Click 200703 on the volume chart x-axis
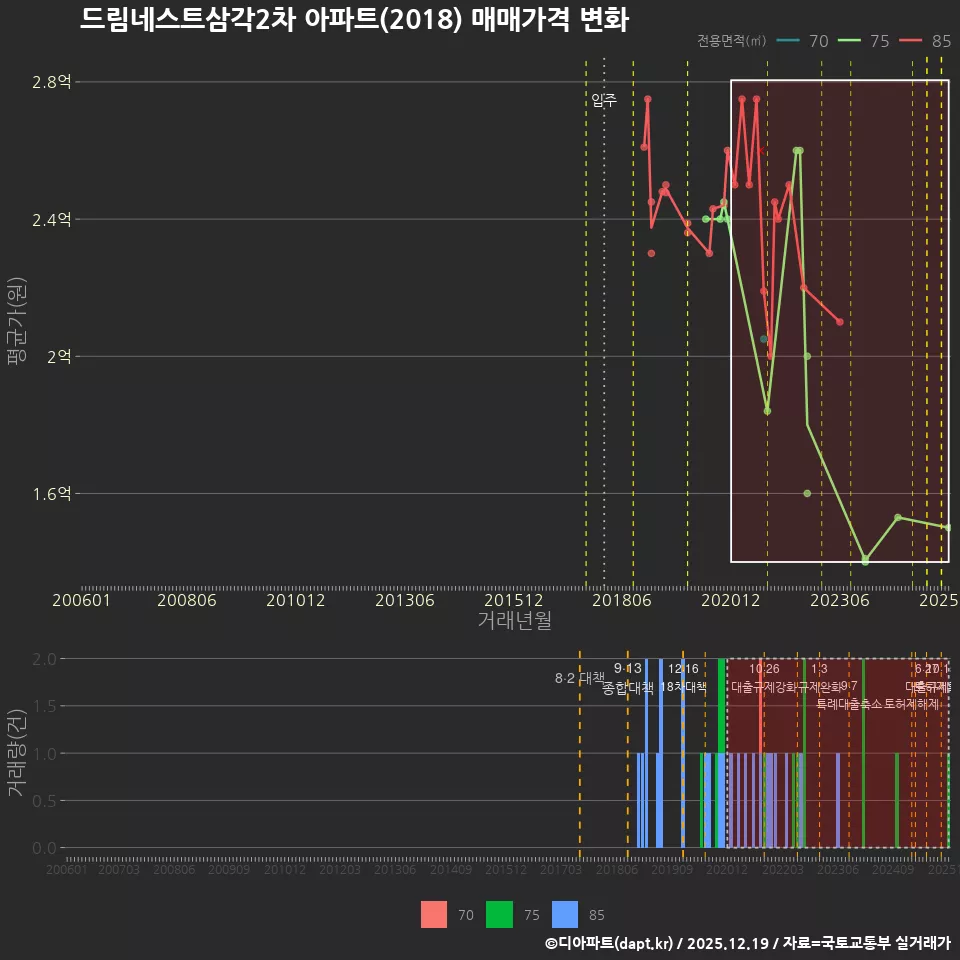This screenshot has width=960, height=960. click(119, 869)
